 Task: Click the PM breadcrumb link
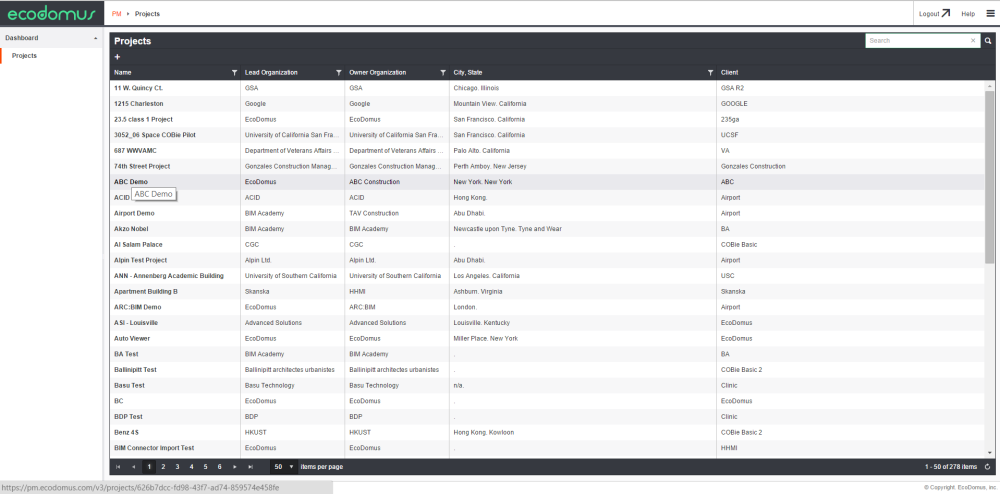(117, 13)
